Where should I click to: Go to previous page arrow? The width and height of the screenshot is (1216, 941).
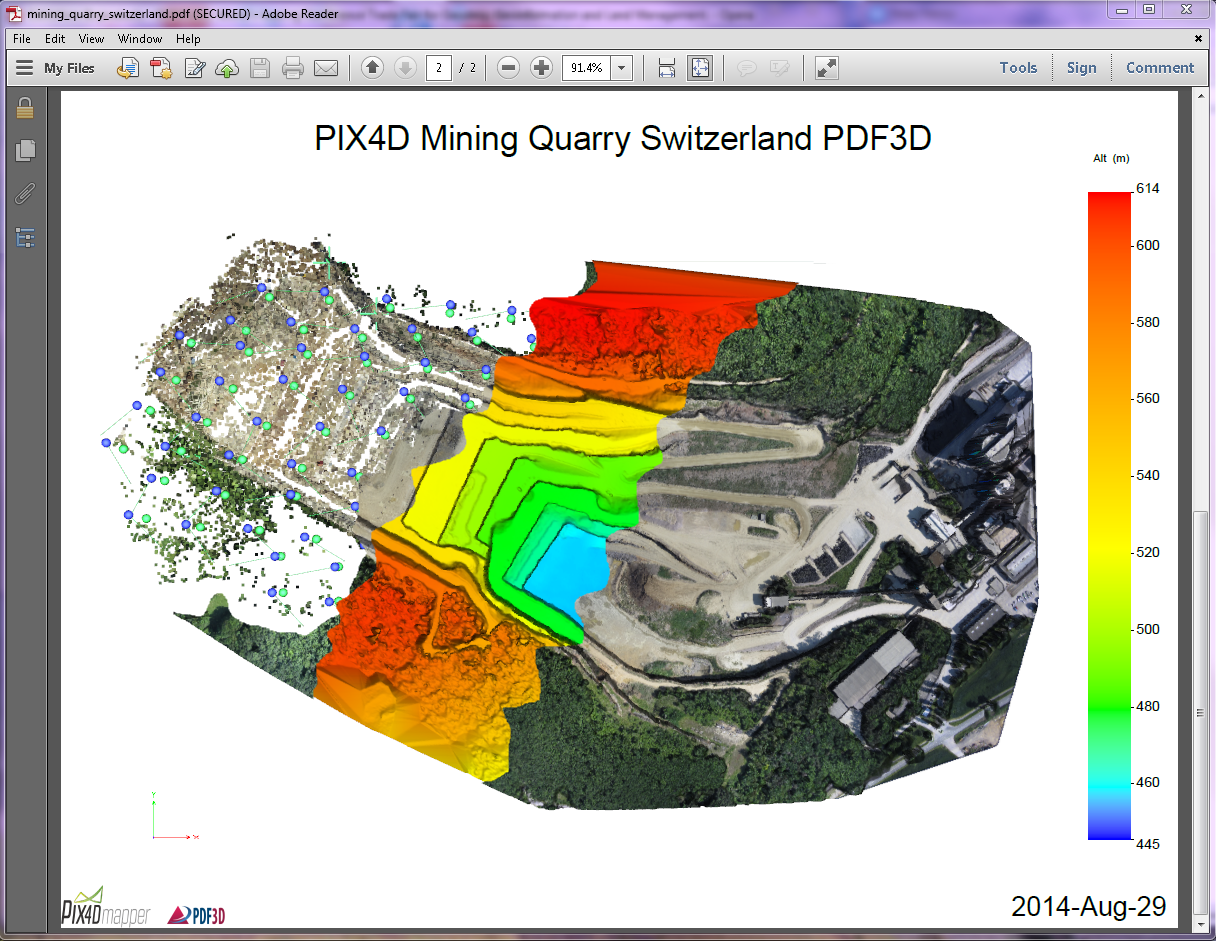point(372,68)
